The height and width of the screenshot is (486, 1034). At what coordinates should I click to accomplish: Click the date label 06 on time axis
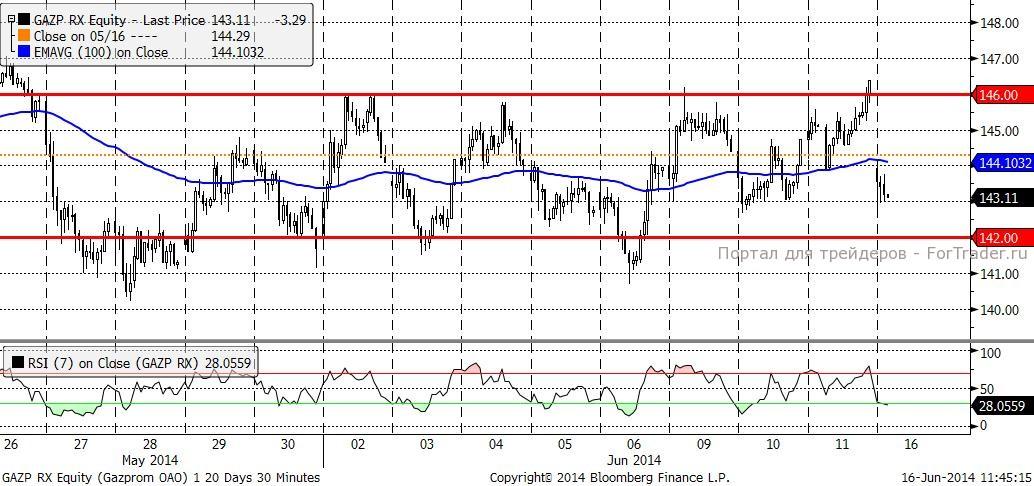[x=634, y=444]
